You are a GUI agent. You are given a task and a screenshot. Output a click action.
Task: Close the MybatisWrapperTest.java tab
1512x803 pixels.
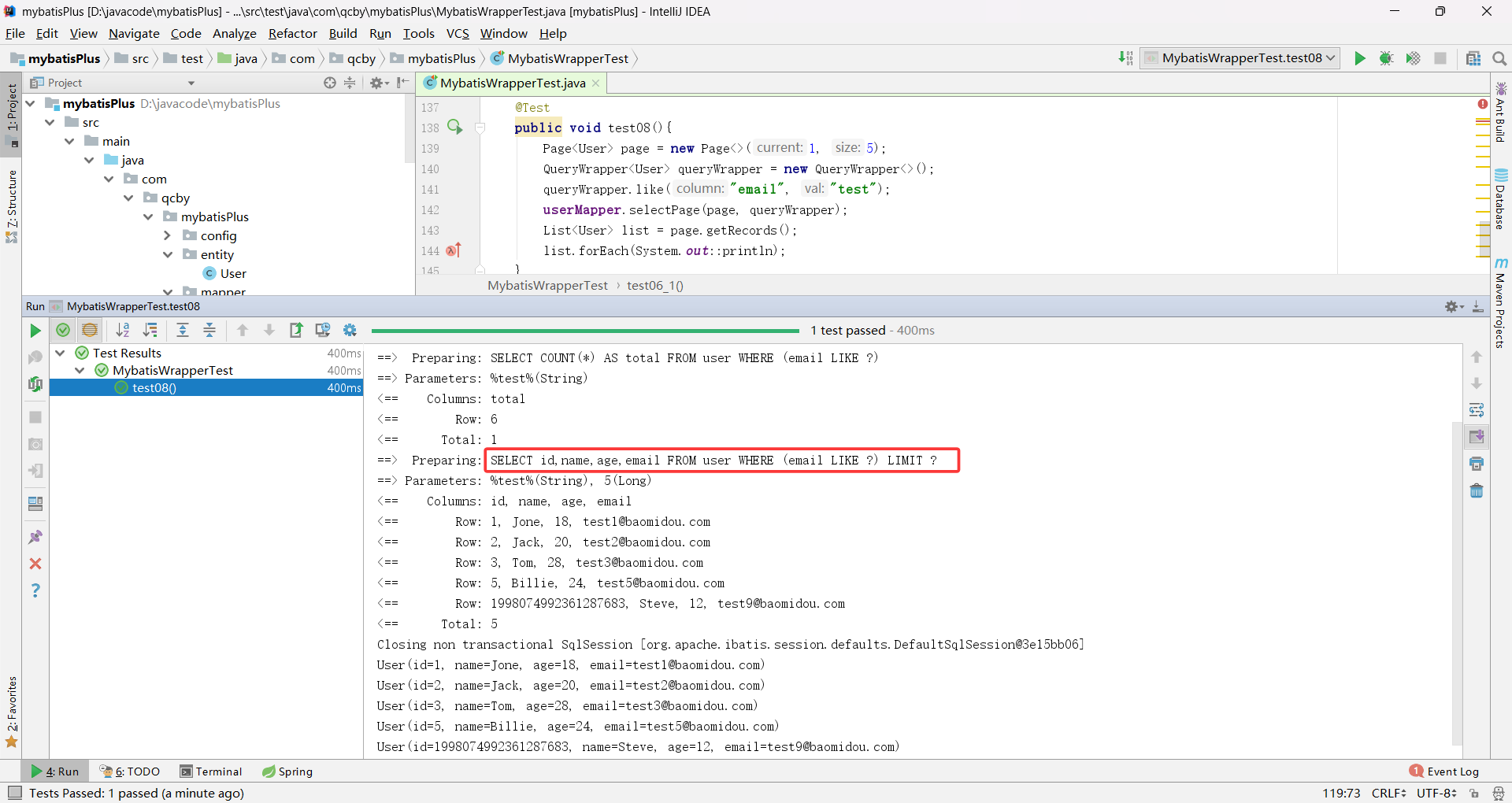(595, 83)
